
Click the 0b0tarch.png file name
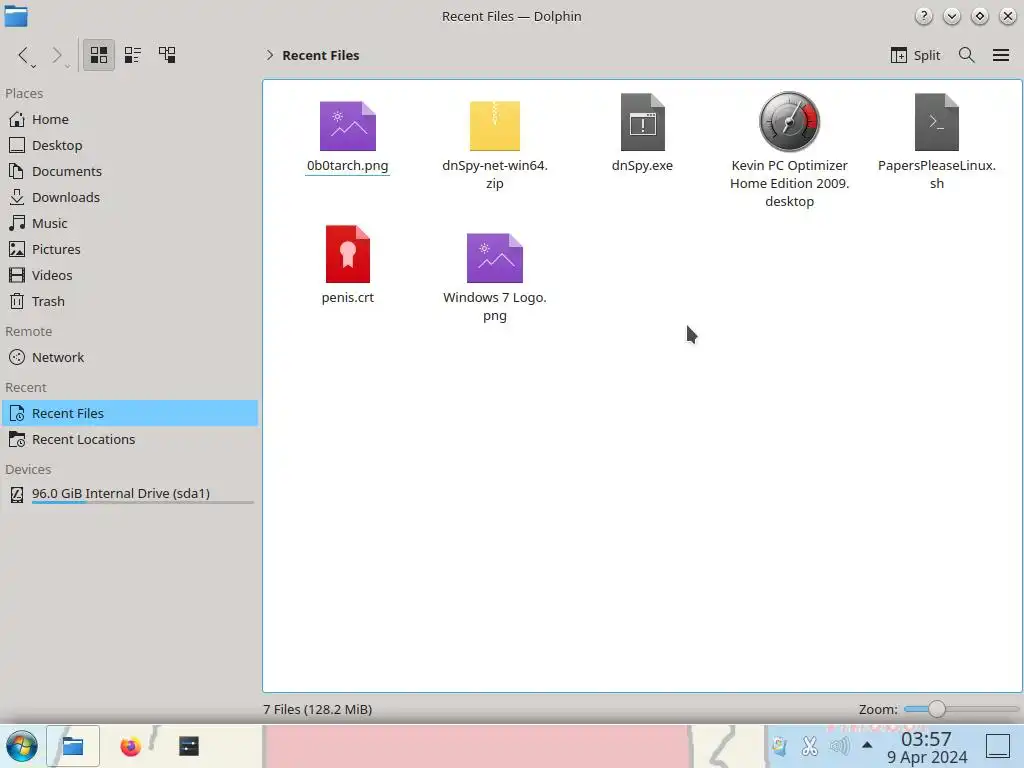347,166
